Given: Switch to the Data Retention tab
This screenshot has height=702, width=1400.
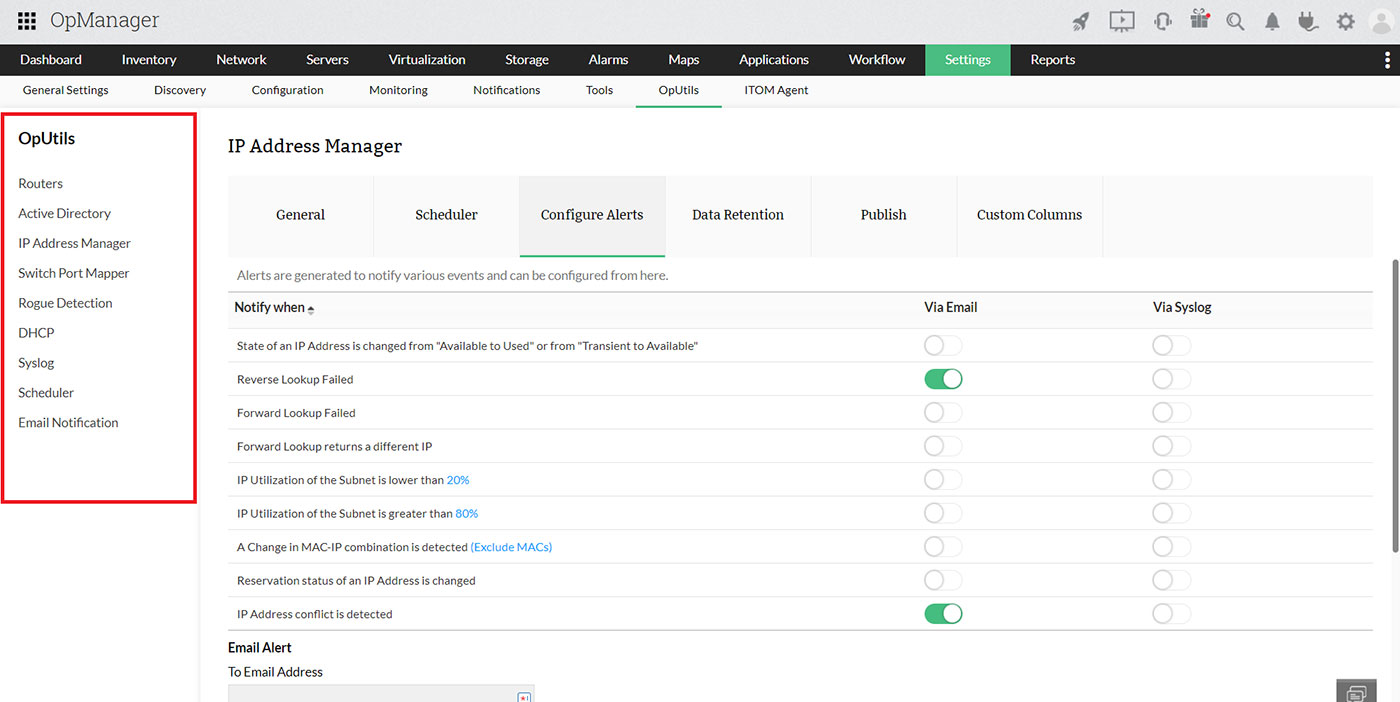Looking at the screenshot, I should pyautogui.click(x=738, y=216).
